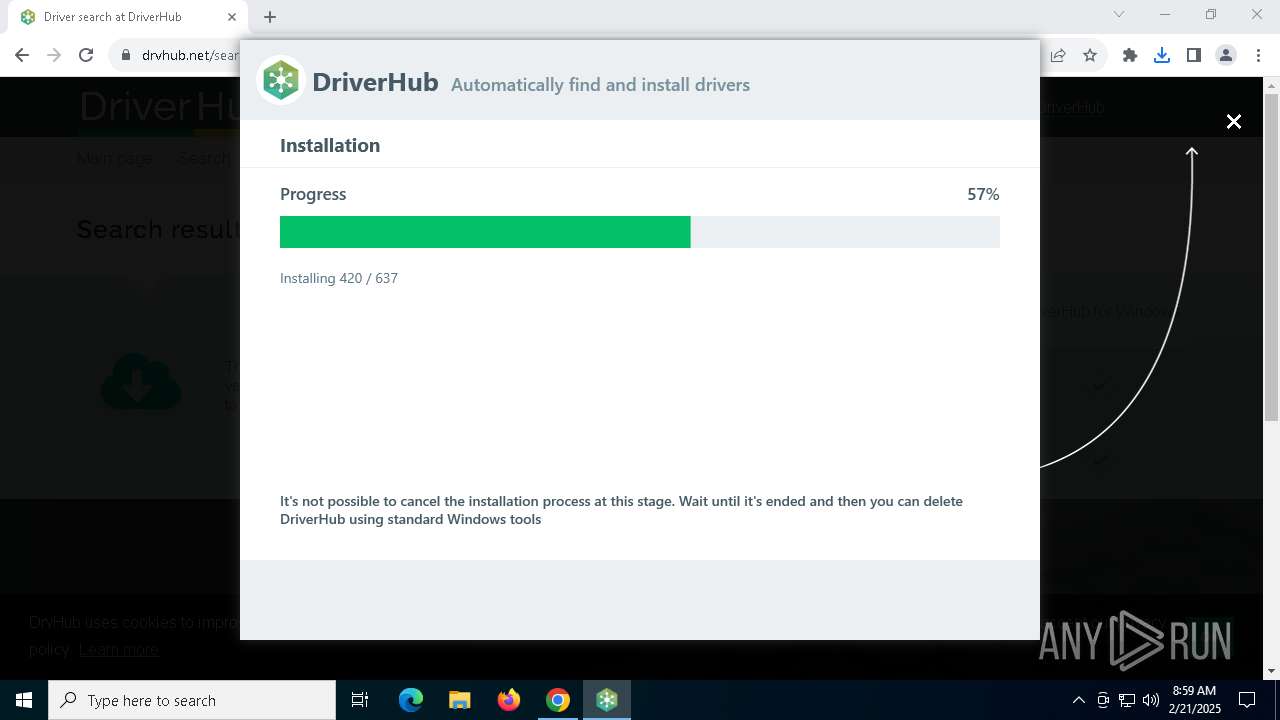This screenshot has width=1280, height=720.
Task: Toggle the Chrome side panel
Action: click(x=1194, y=55)
